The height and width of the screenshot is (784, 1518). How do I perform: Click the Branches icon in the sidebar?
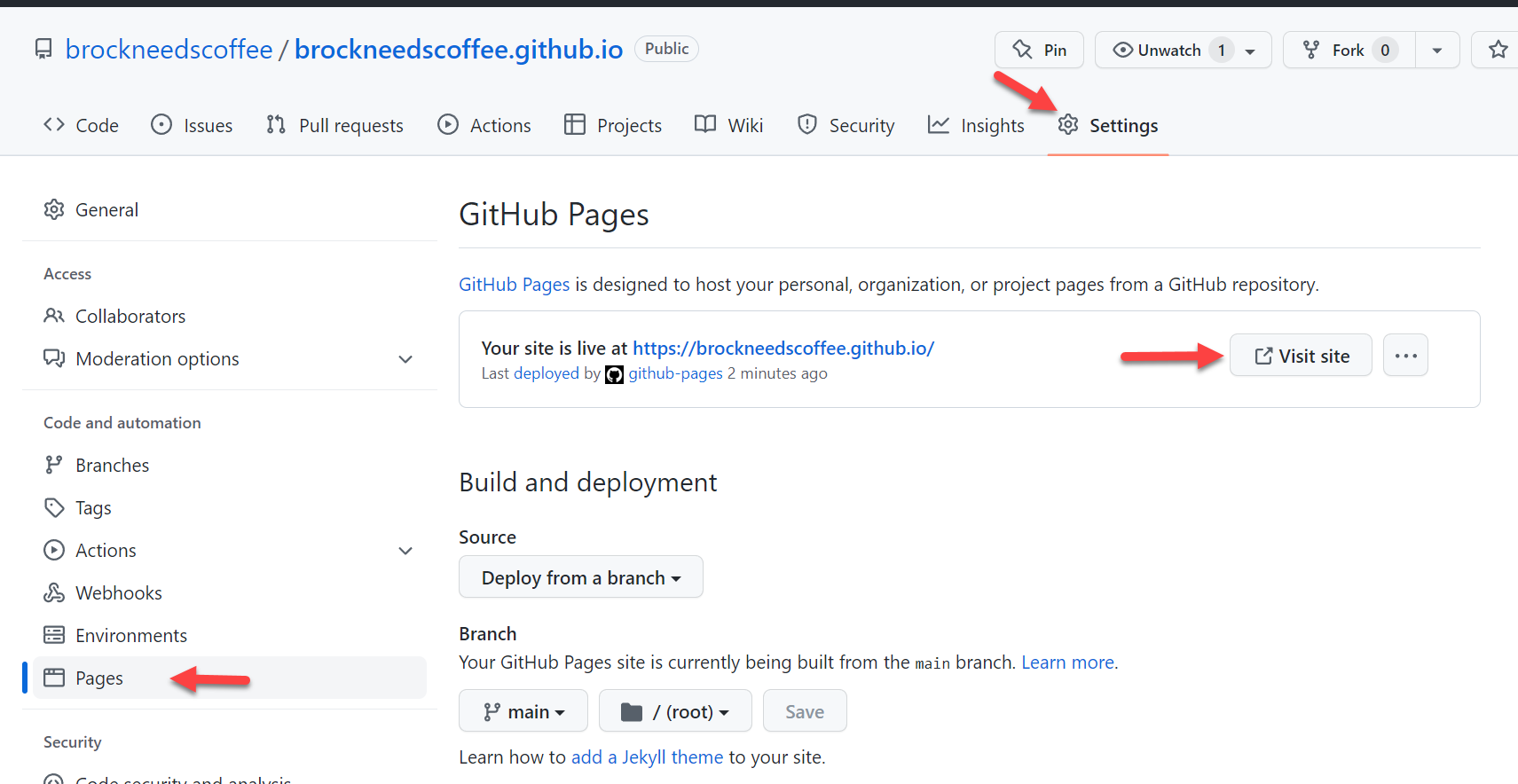click(x=54, y=465)
